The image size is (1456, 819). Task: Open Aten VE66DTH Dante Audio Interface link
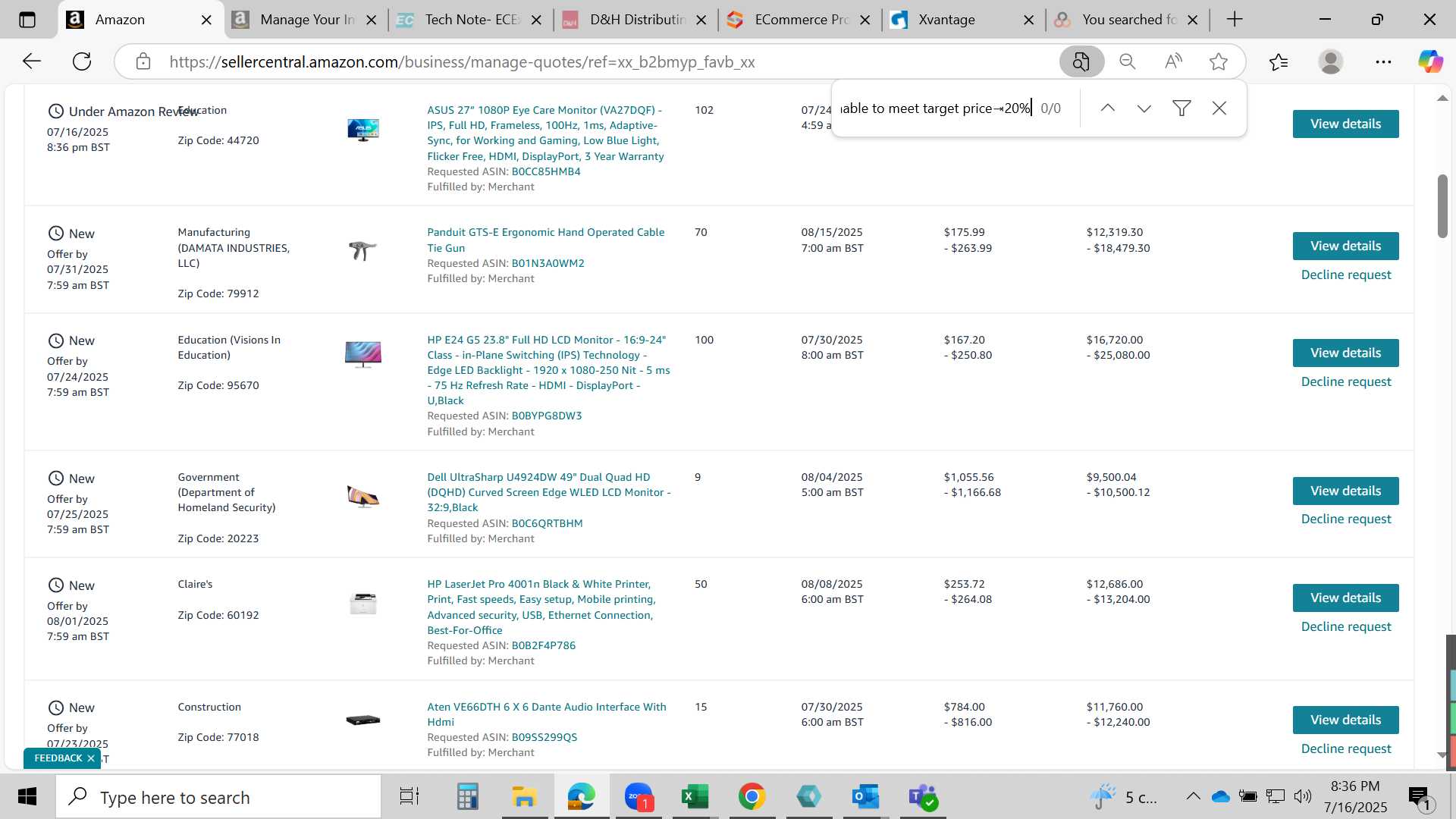tap(546, 714)
